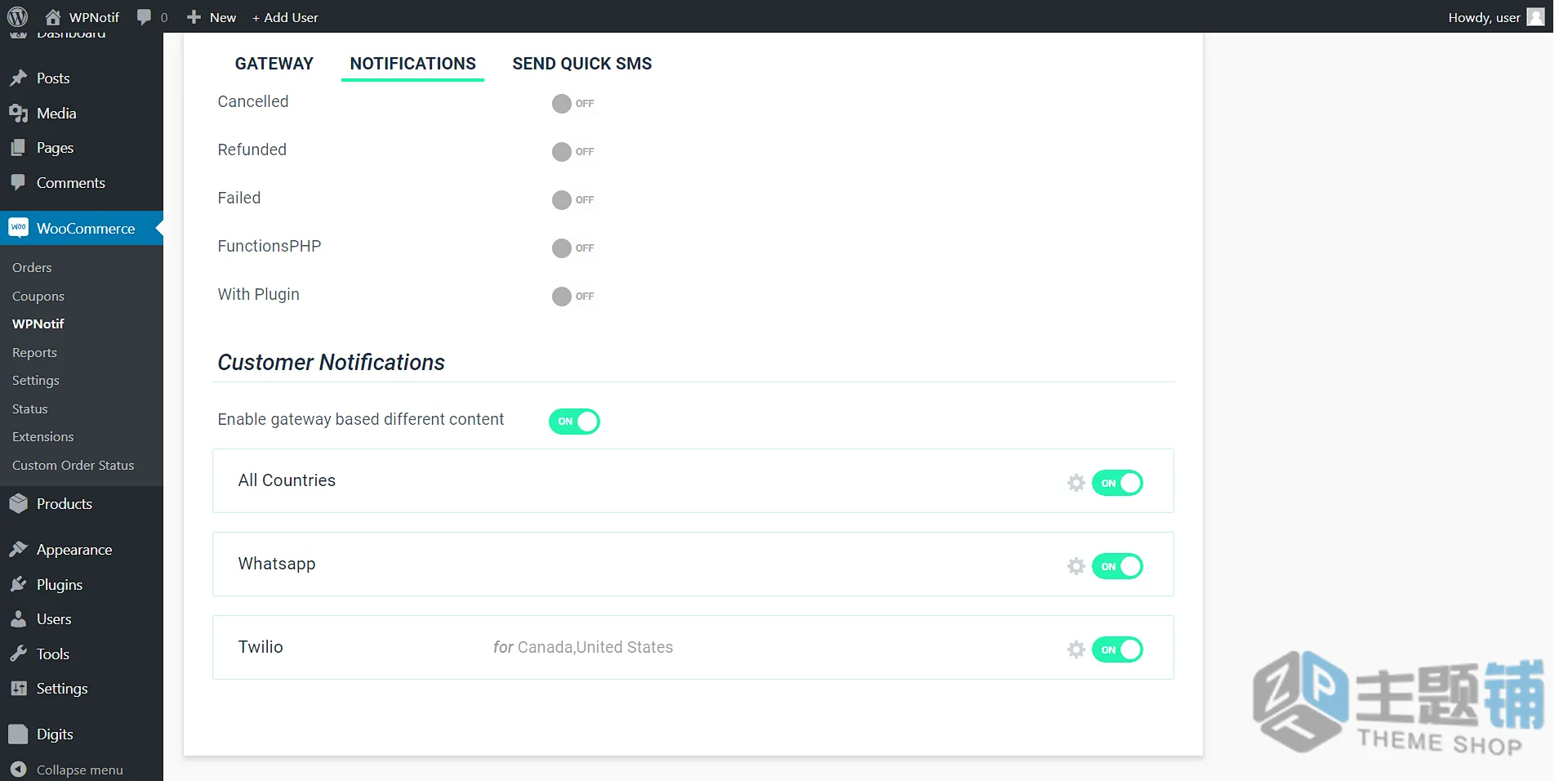The image size is (1568, 781).
Task: Click the FunctionsPHP status label
Action: pyautogui.click(x=269, y=246)
